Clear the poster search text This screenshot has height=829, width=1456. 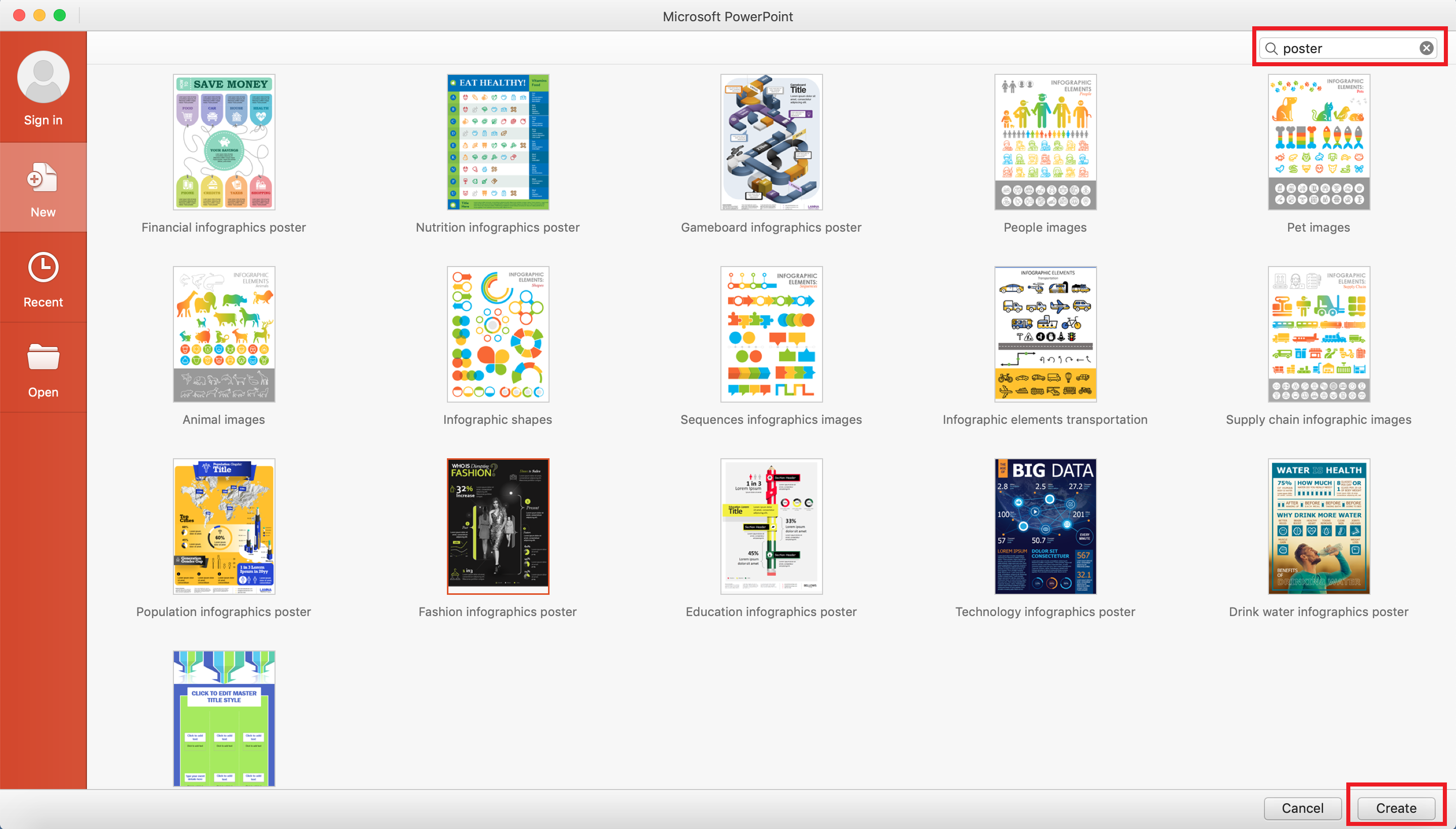click(1426, 49)
